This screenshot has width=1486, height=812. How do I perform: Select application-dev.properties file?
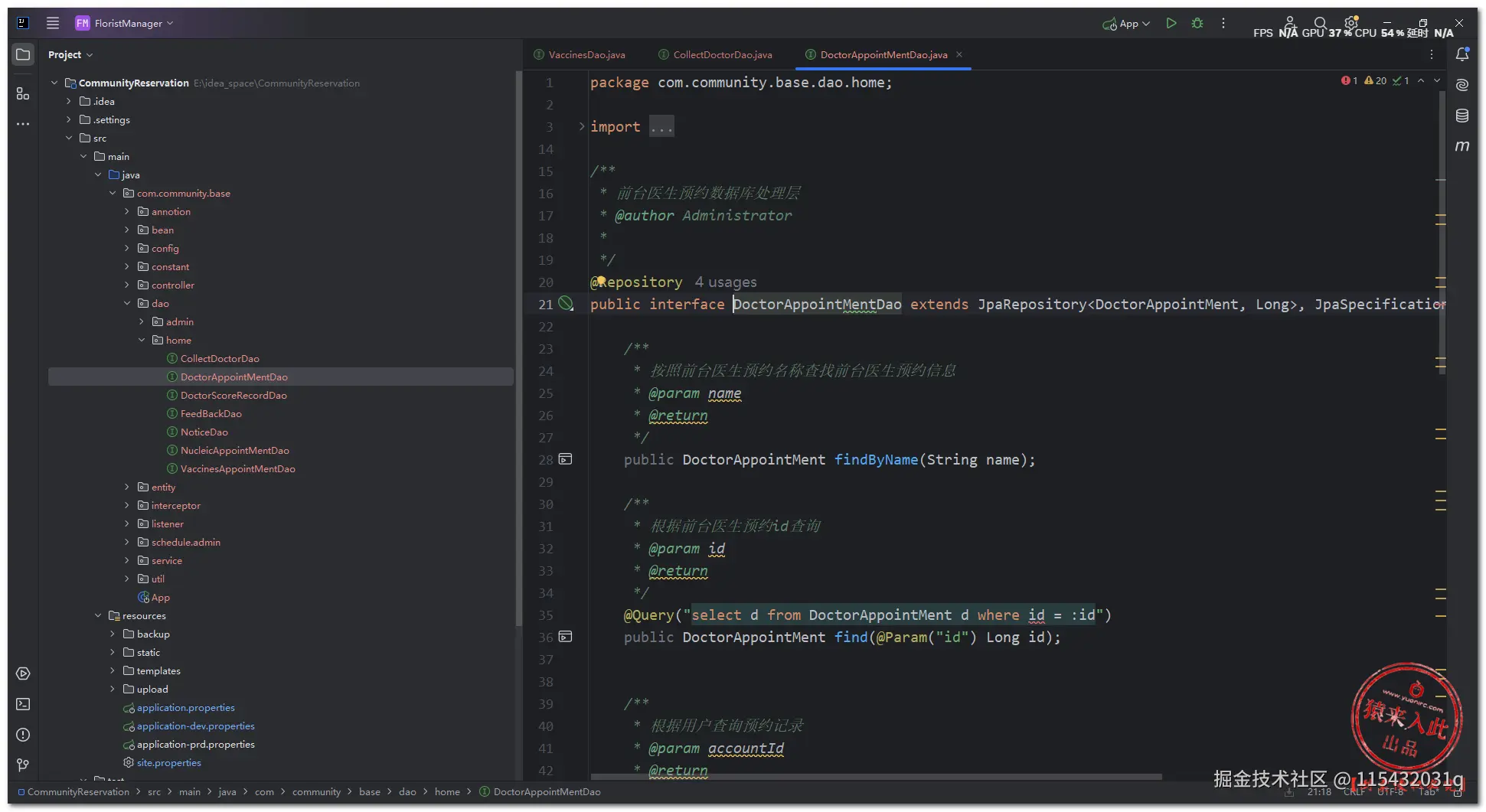click(x=195, y=726)
